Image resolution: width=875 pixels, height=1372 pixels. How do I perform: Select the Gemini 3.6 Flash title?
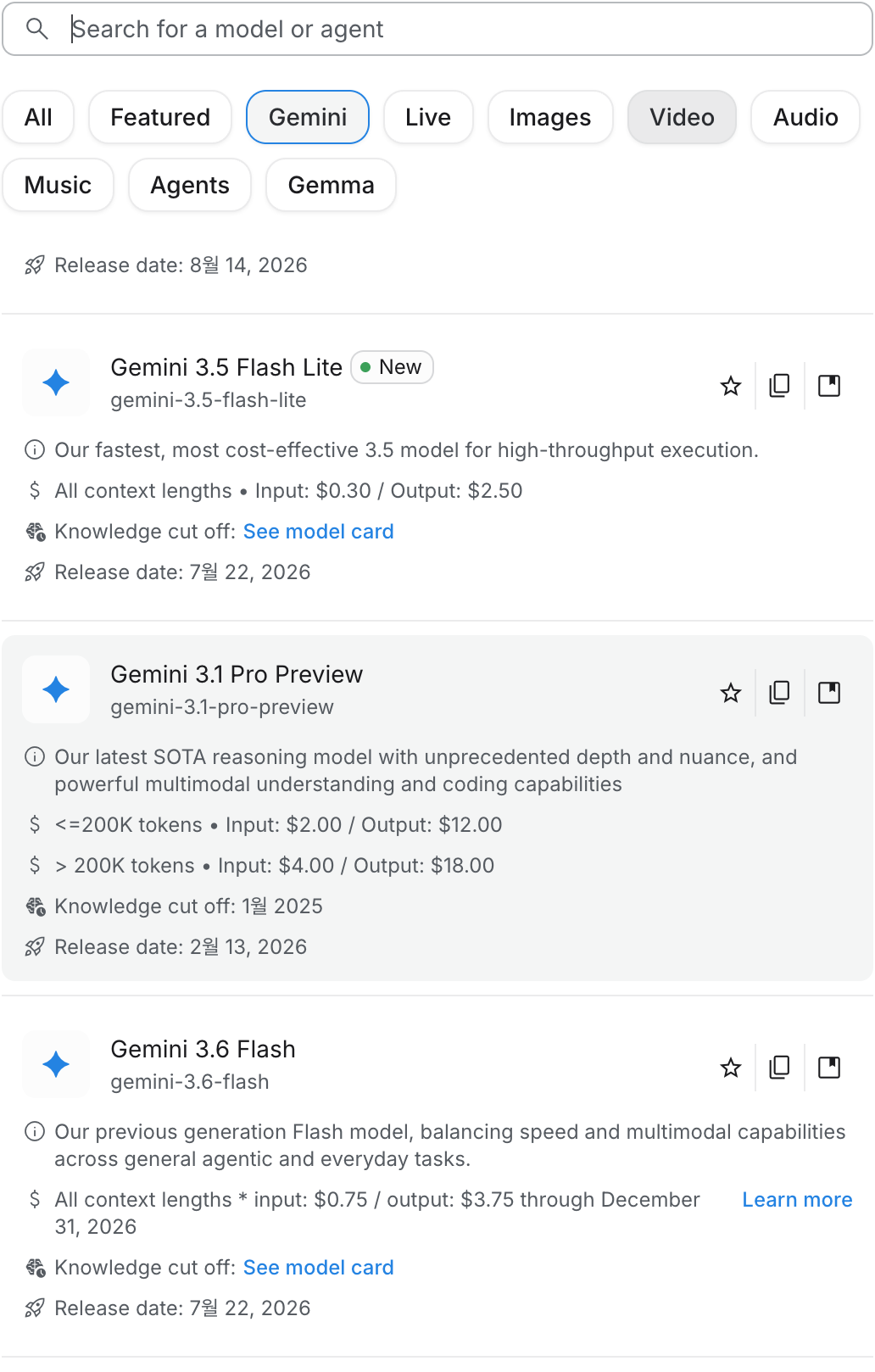[x=203, y=1049]
